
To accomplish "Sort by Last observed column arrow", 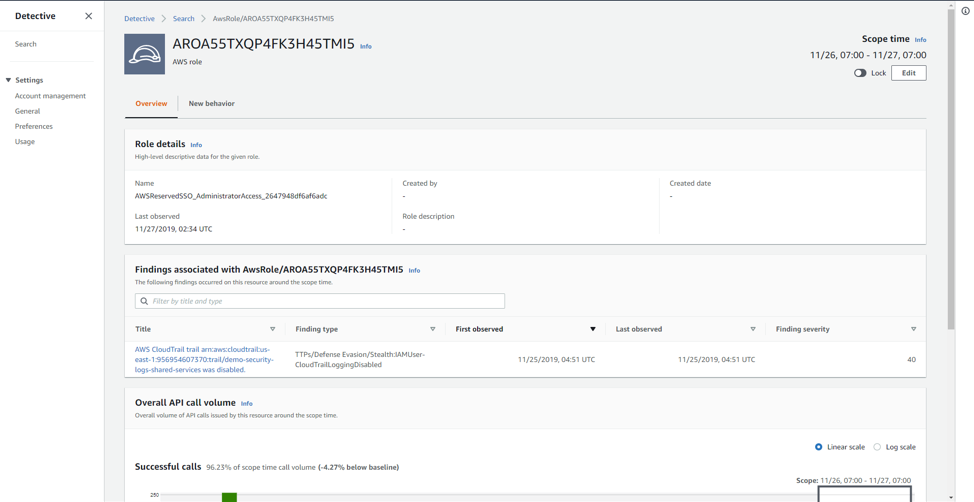I will pos(753,329).
